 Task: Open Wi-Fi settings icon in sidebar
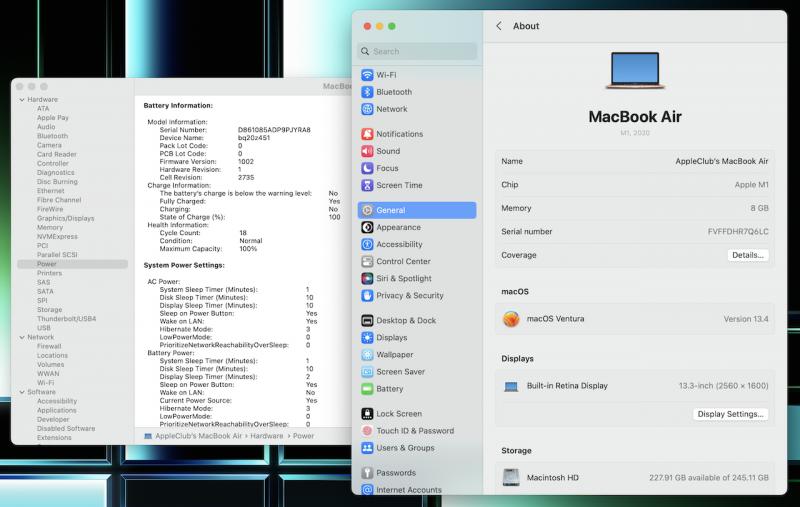pos(367,75)
